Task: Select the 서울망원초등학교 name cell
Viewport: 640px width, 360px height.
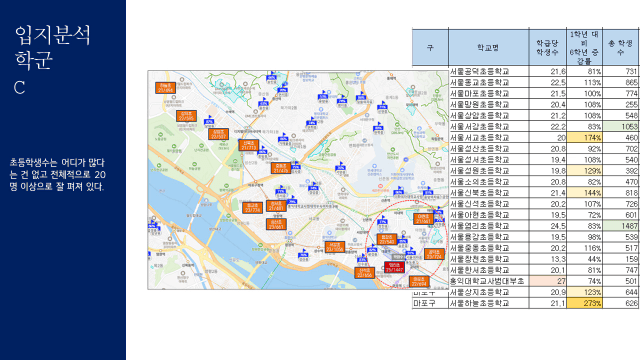Action: click(x=489, y=104)
